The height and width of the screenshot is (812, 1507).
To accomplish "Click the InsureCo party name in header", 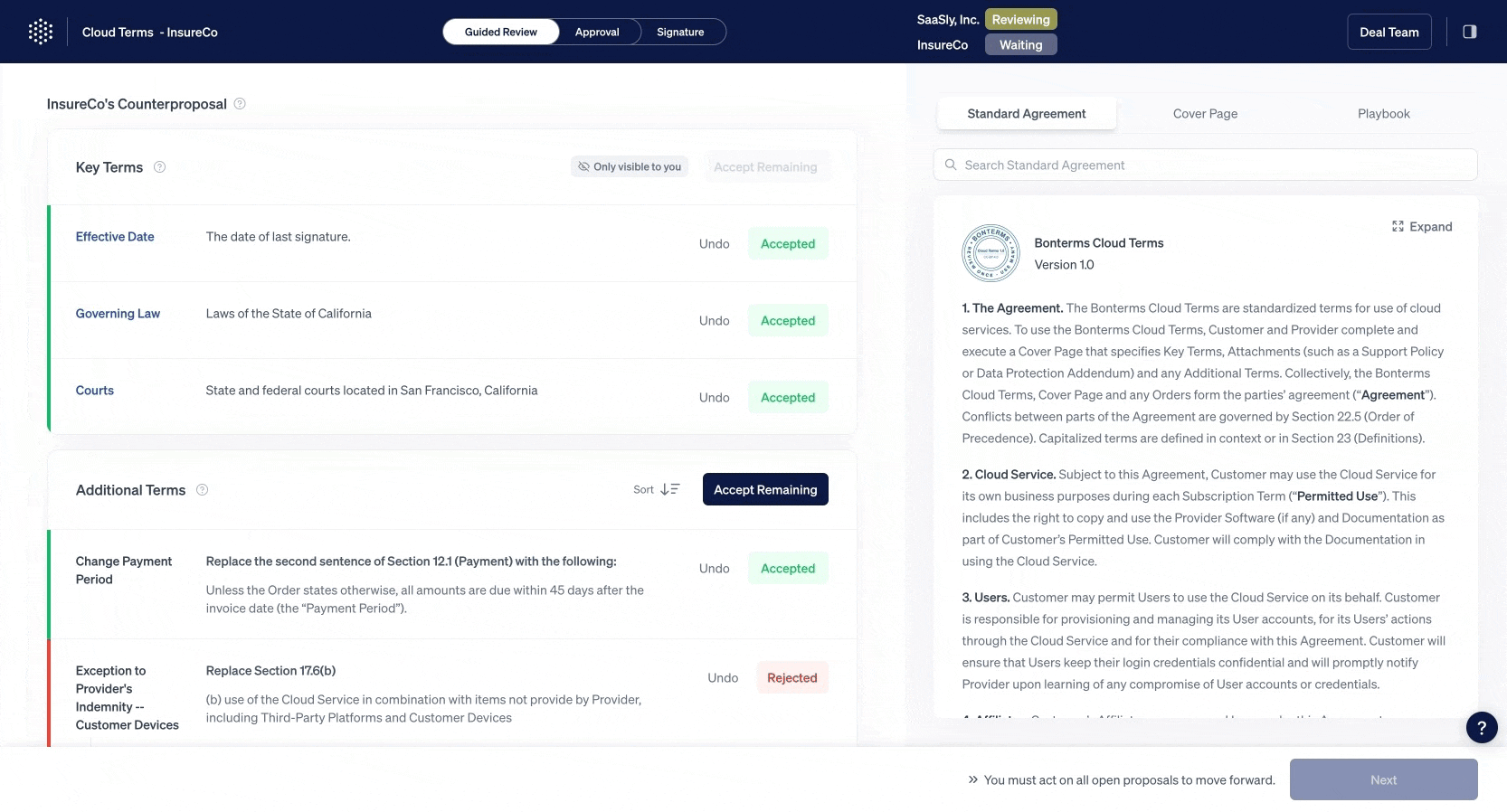I will click(x=943, y=45).
